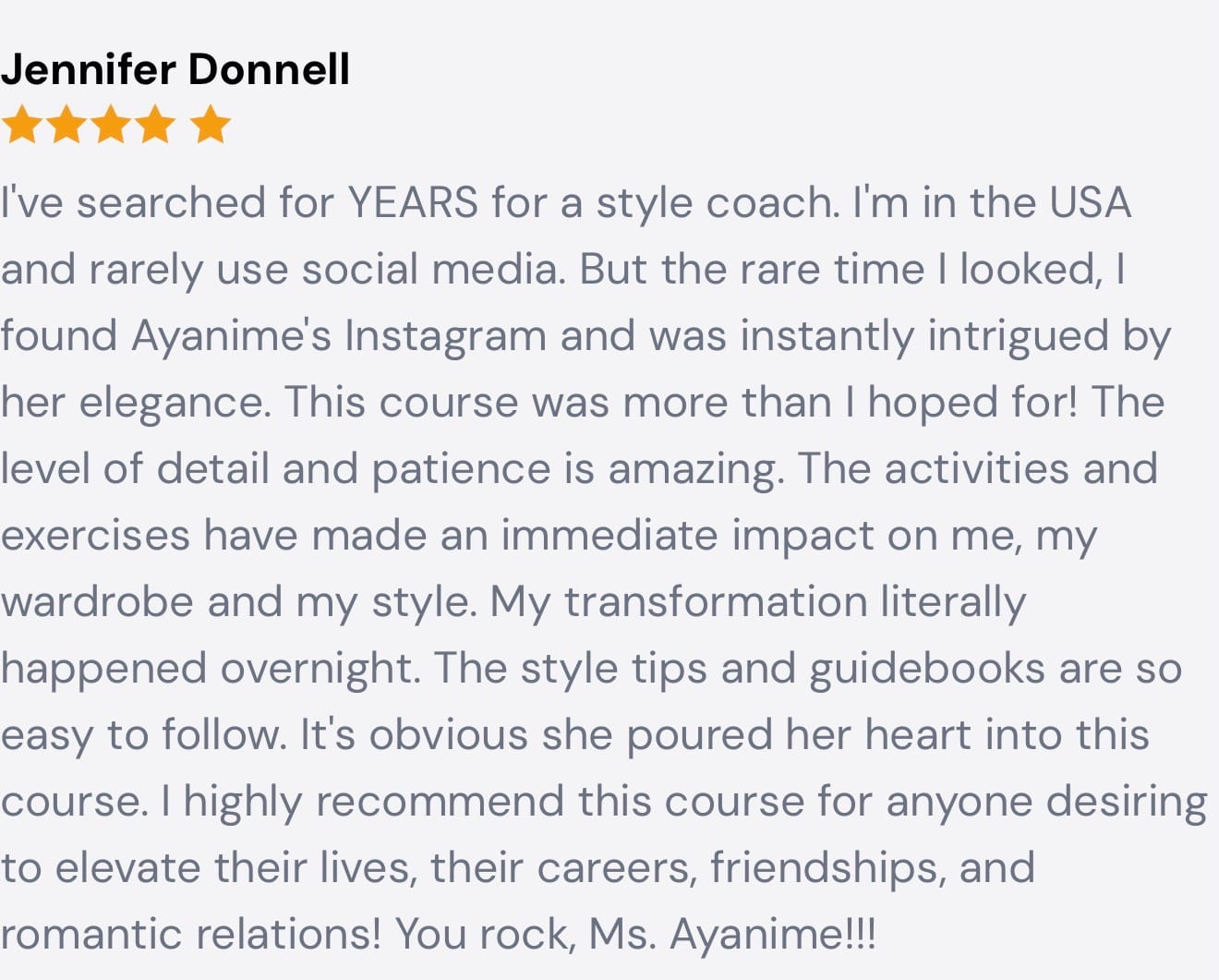Click the fourth orange rating star
Image resolution: width=1219 pixels, height=980 pixels.
(154, 125)
